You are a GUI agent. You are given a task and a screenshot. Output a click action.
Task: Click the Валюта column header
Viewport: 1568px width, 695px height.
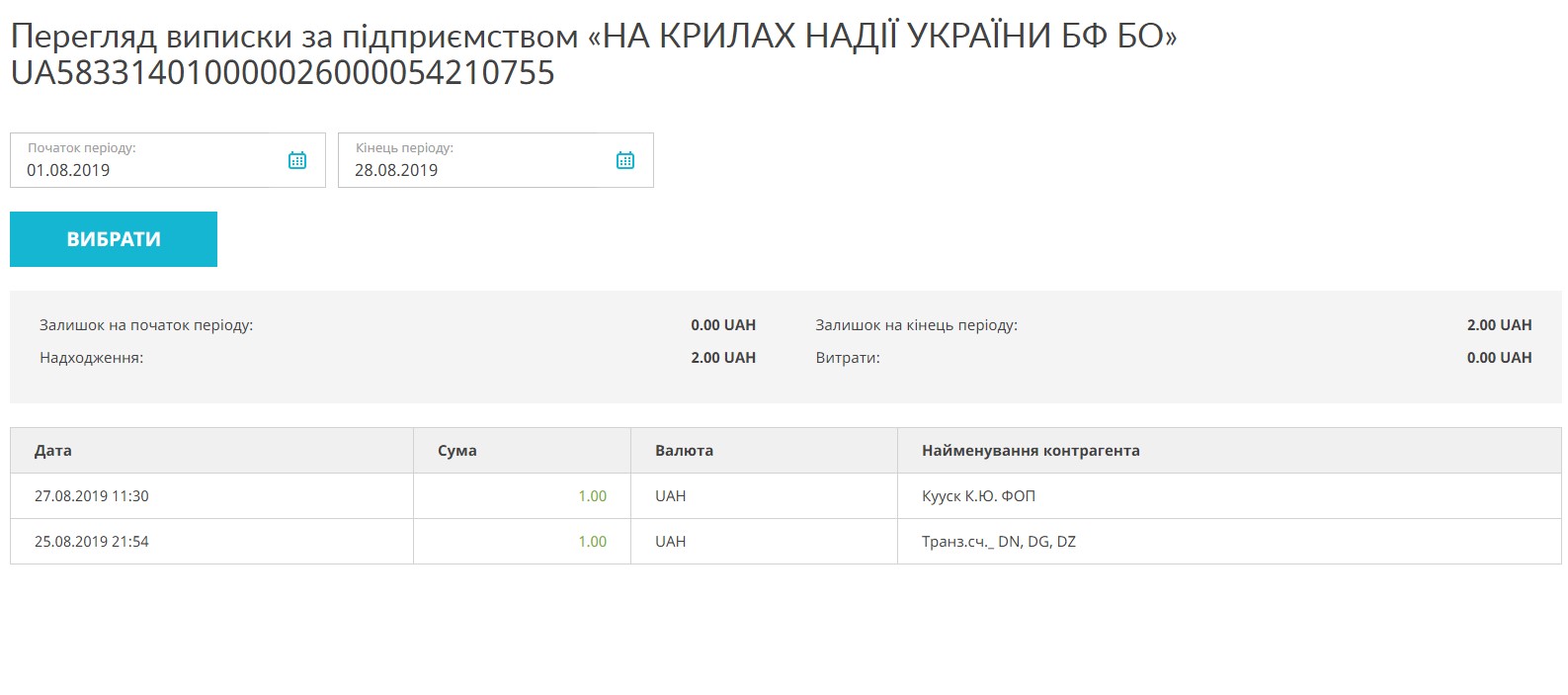click(684, 451)
